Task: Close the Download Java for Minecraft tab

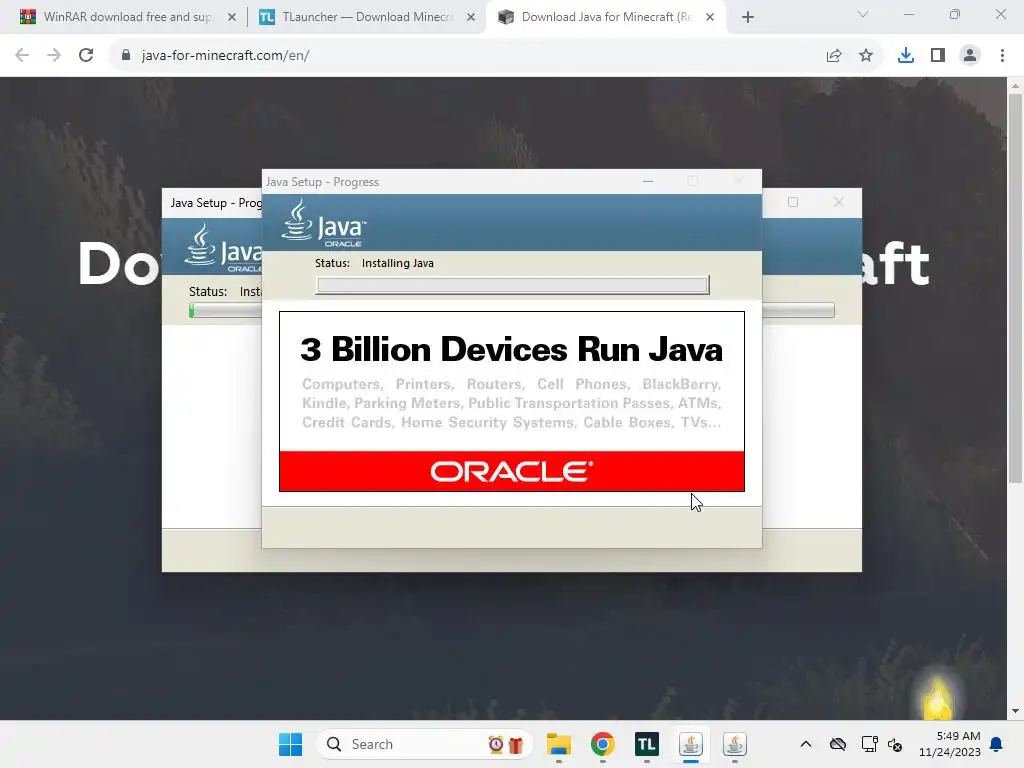Action: pos(710,17)
